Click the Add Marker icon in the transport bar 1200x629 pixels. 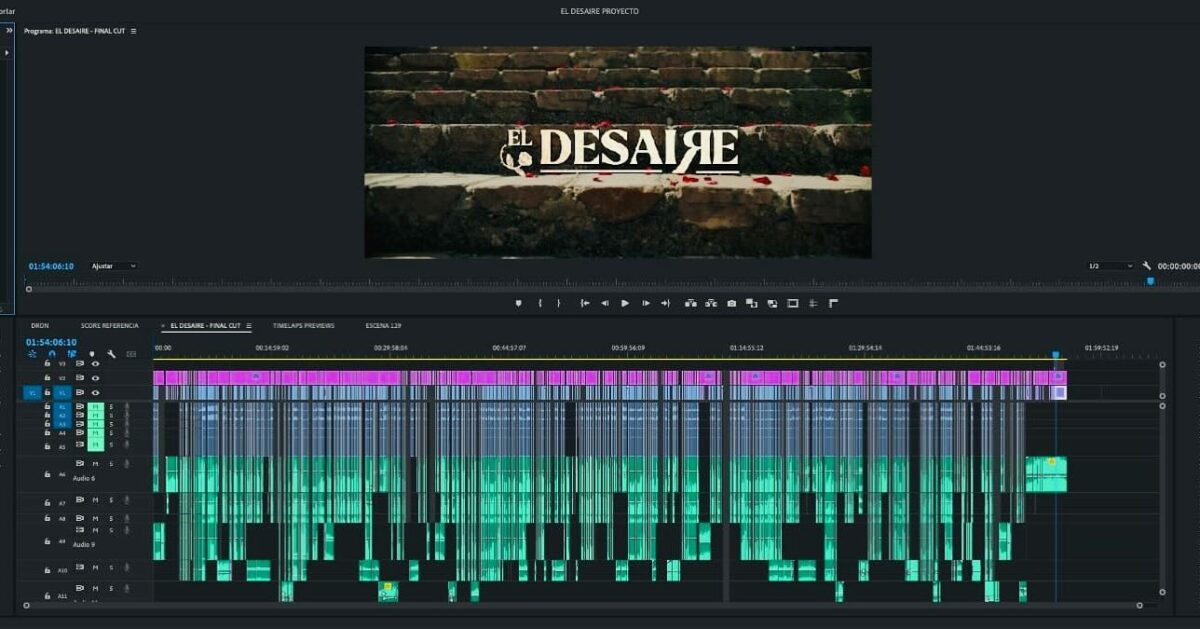pos(518,303)
